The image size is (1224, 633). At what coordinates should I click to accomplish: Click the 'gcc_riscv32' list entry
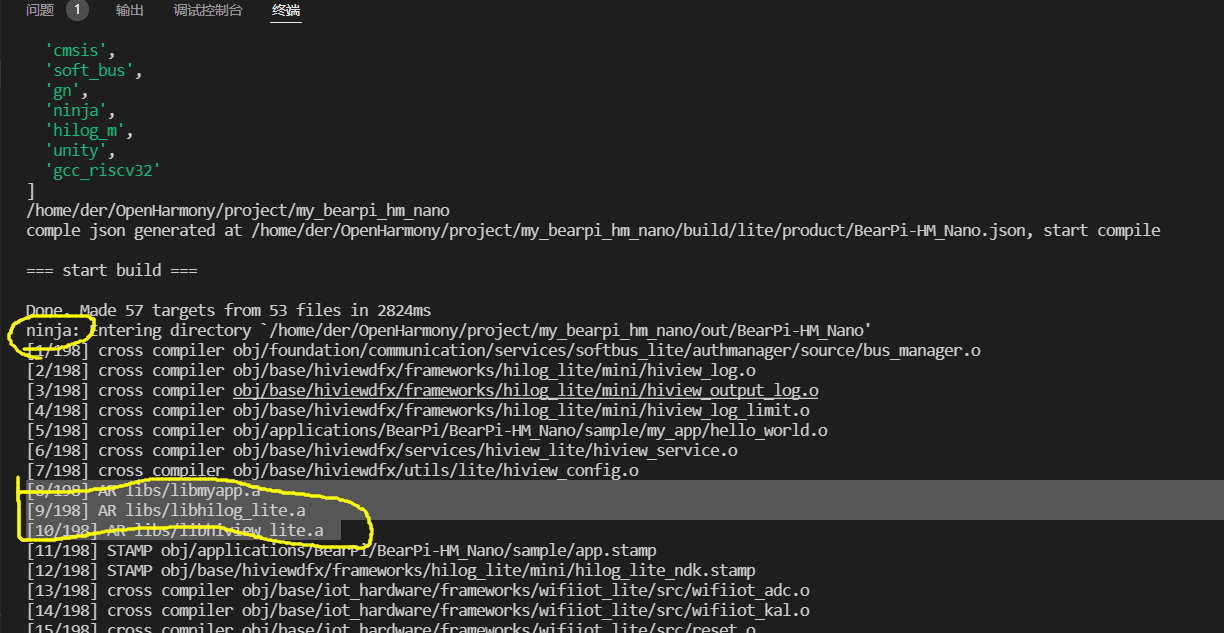click(103, 170)
